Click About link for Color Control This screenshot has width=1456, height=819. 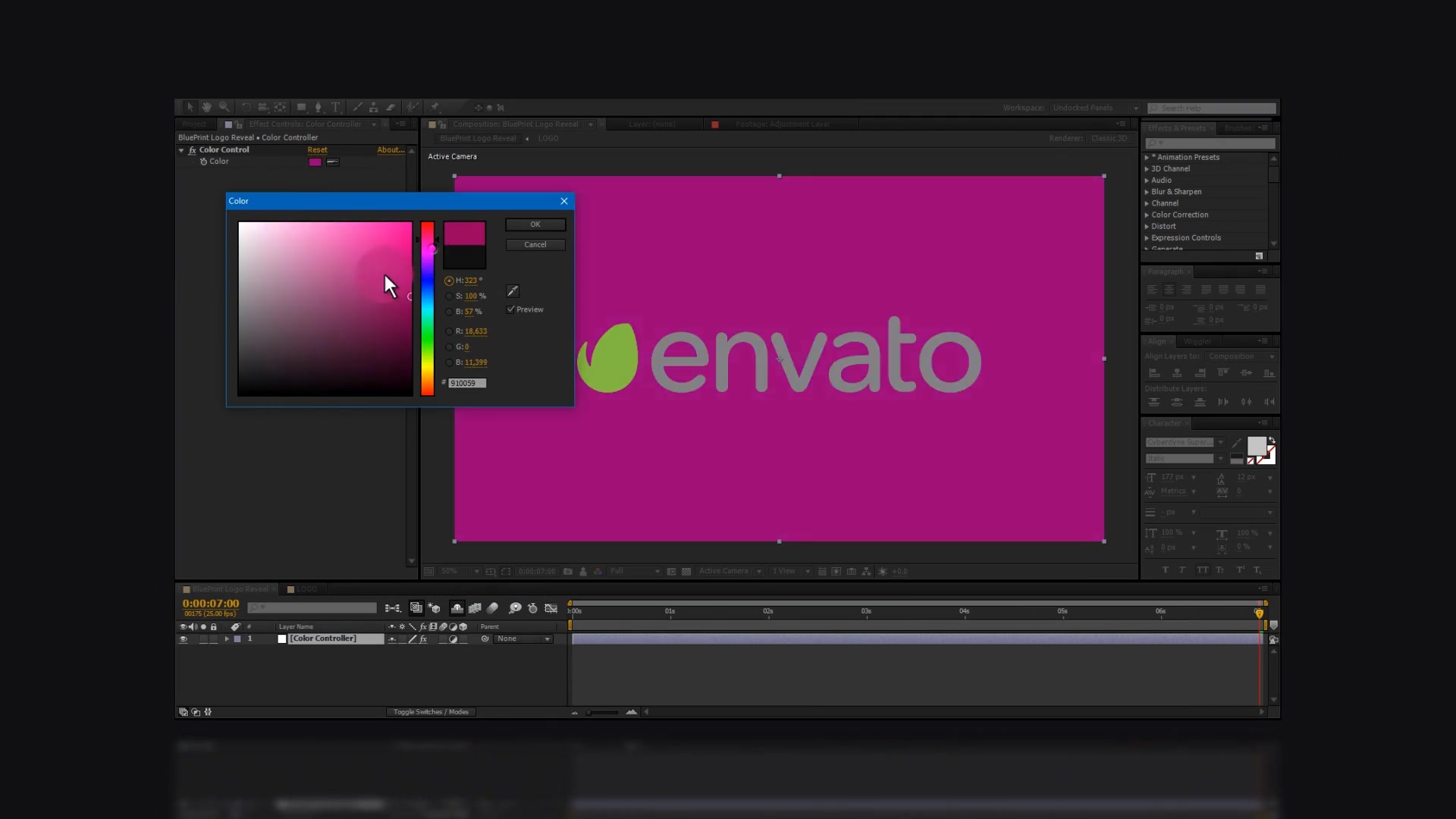coord(391,150)
